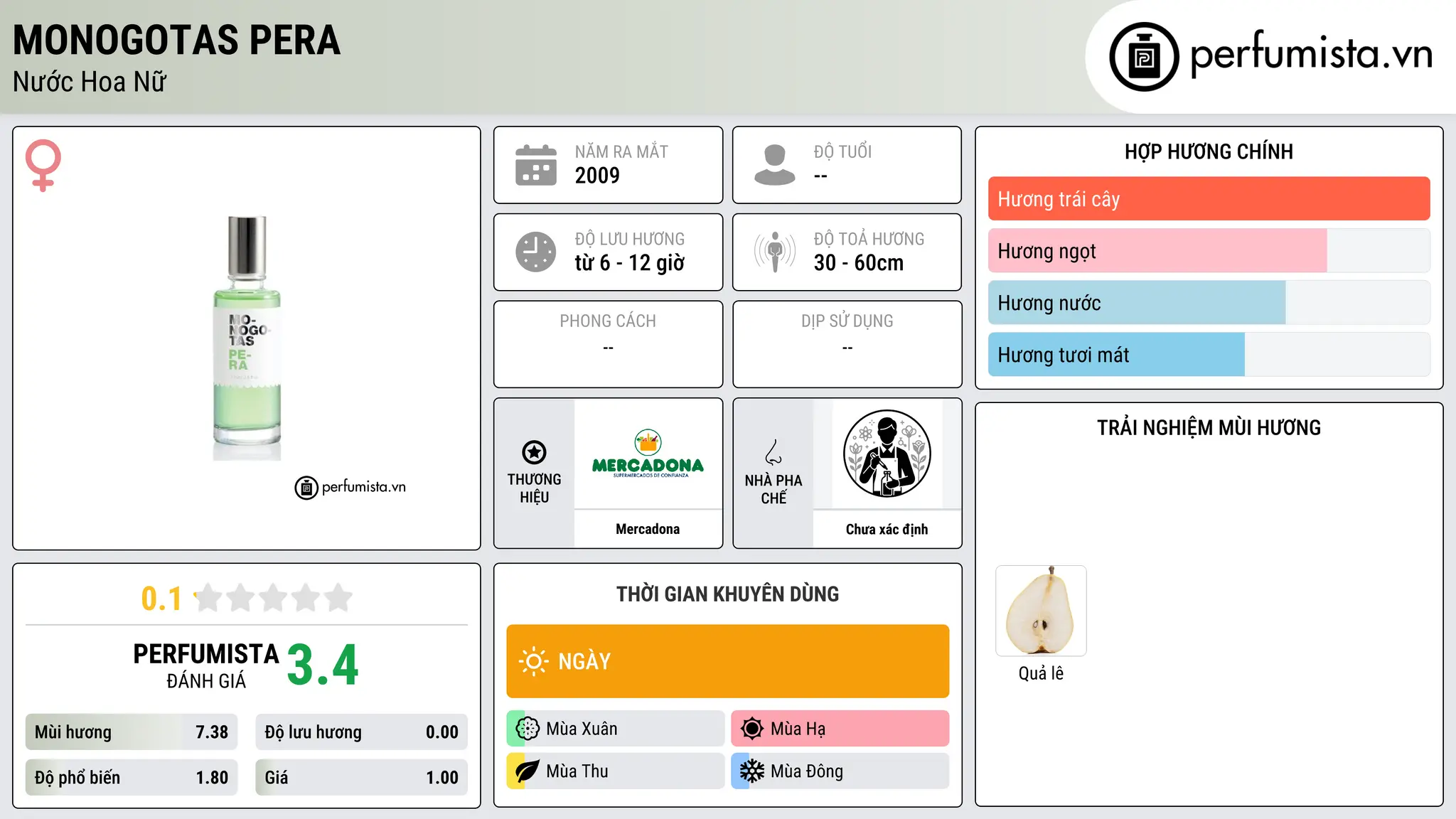Select the Mùa Xuân season chip
This screenshot has width=1456, height=819.
(x=616, y=729)
